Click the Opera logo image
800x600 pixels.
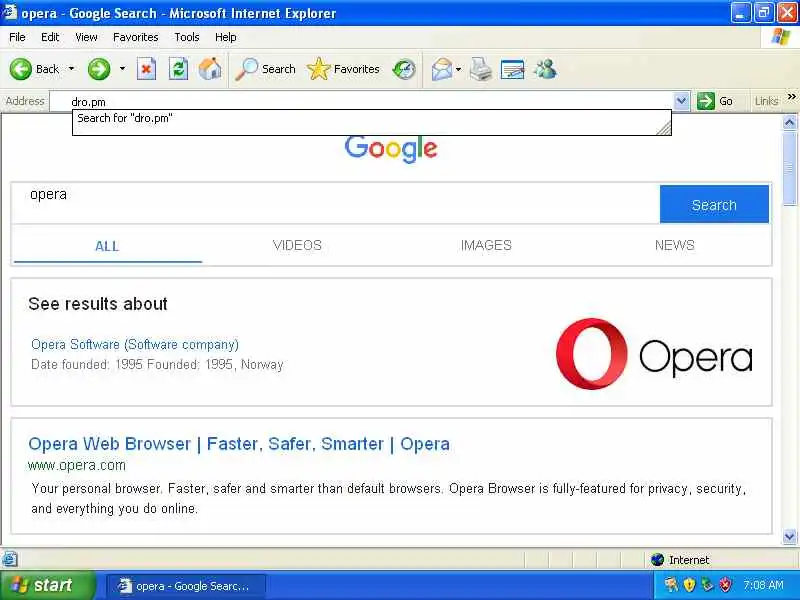point(655,354)
